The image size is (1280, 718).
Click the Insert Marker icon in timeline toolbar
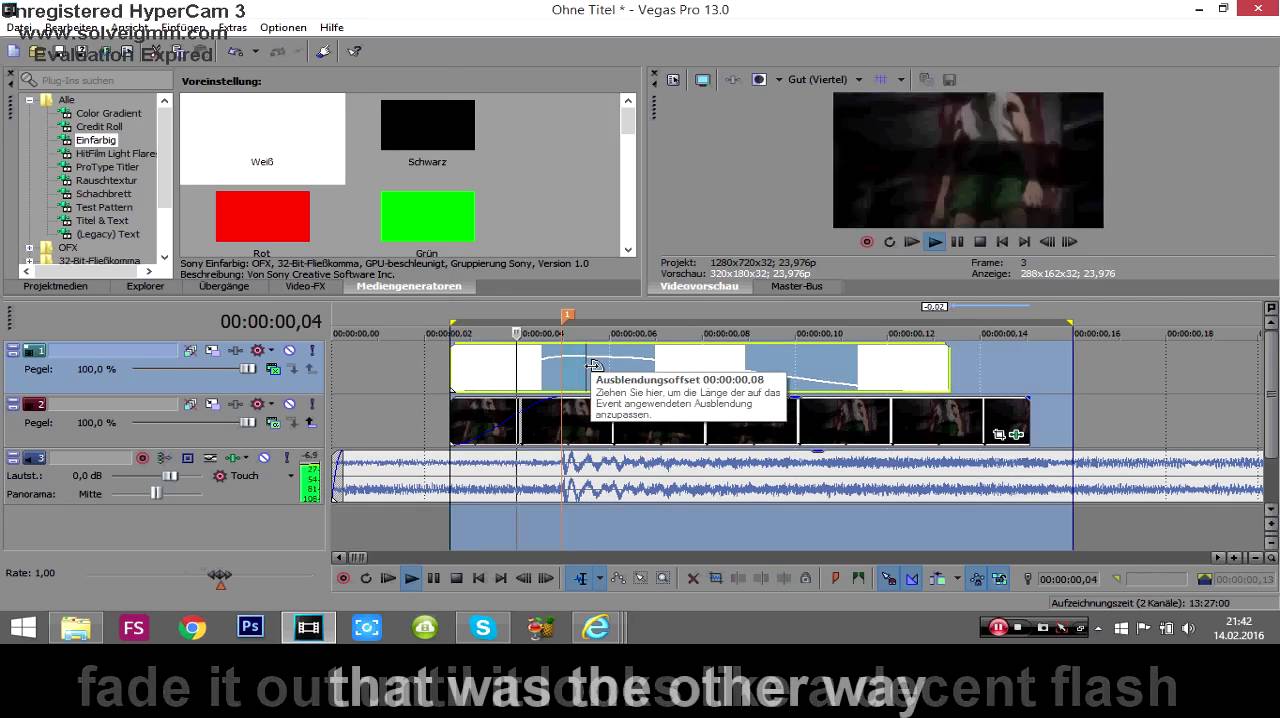[836, 578]
